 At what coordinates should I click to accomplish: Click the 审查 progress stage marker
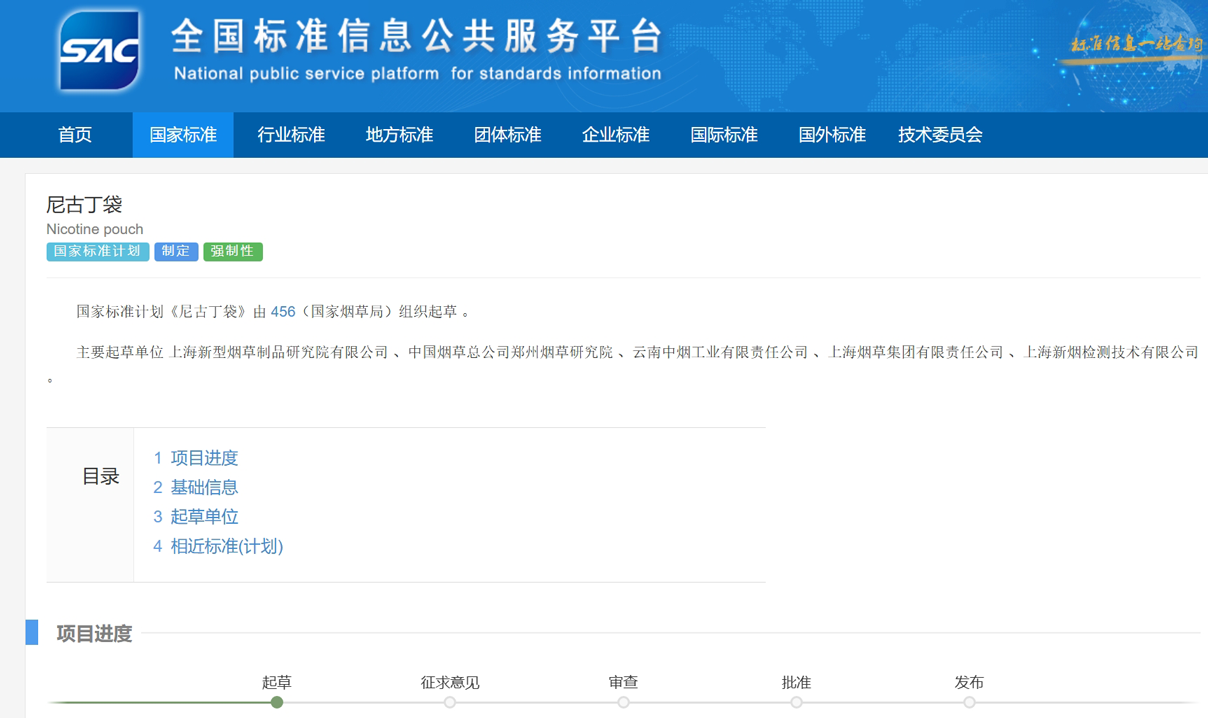click(623, 702)
